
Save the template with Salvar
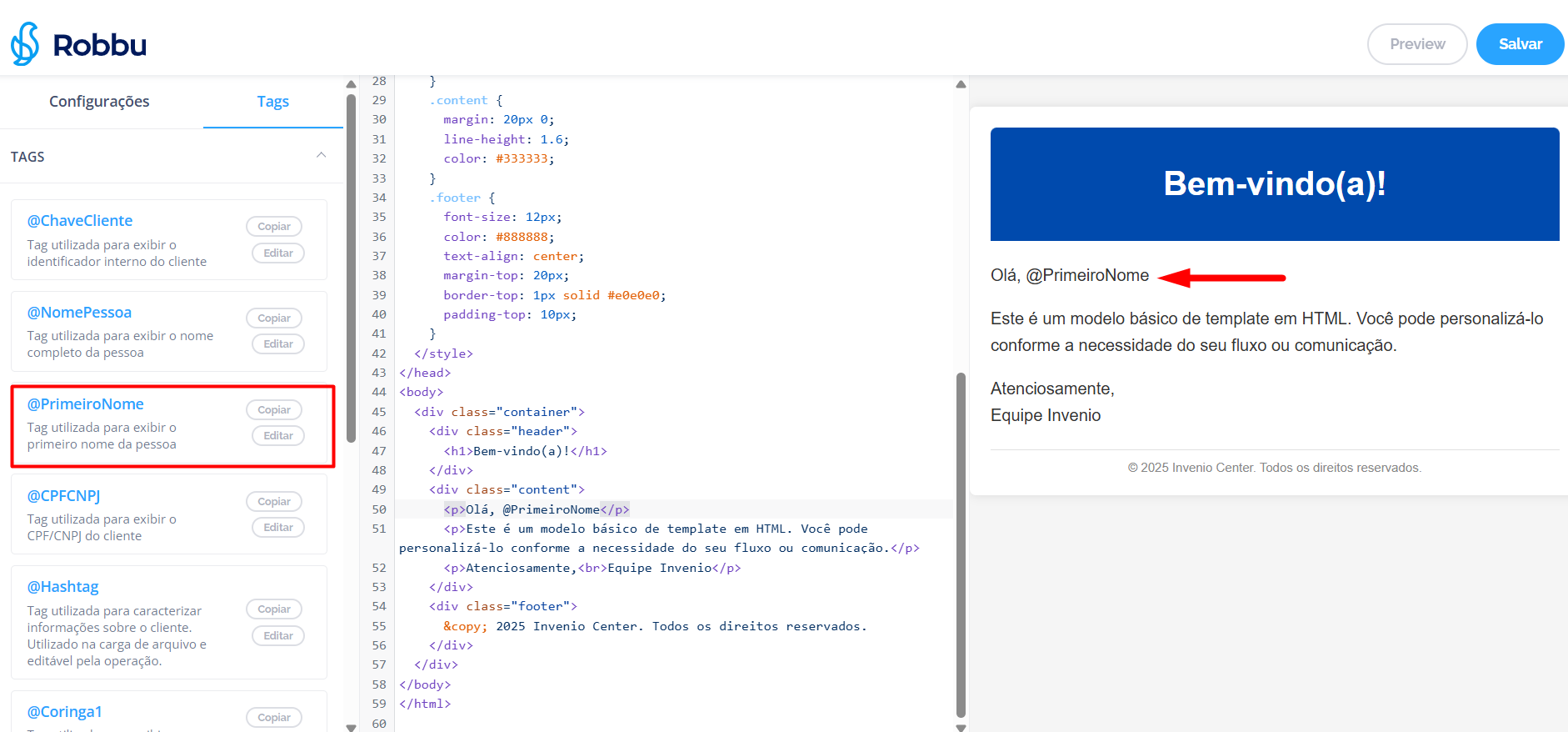(1519, 44)
